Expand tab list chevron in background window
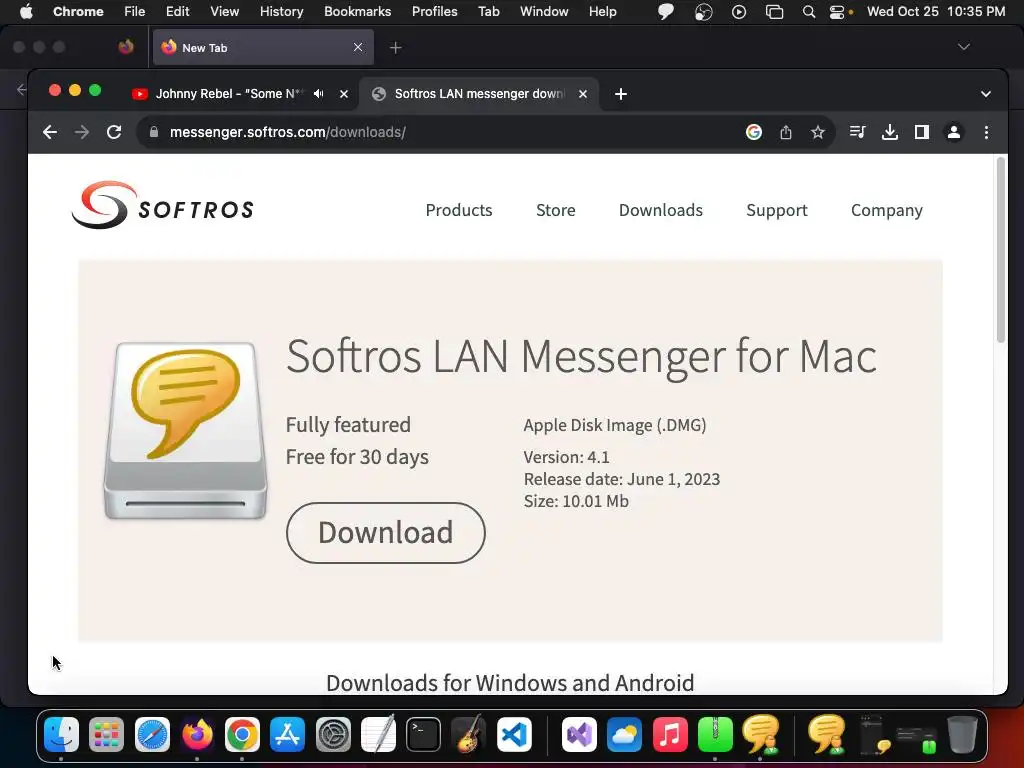Viewport: 1024px width, 768px height. pyautogui.click(x=963, y=47)
